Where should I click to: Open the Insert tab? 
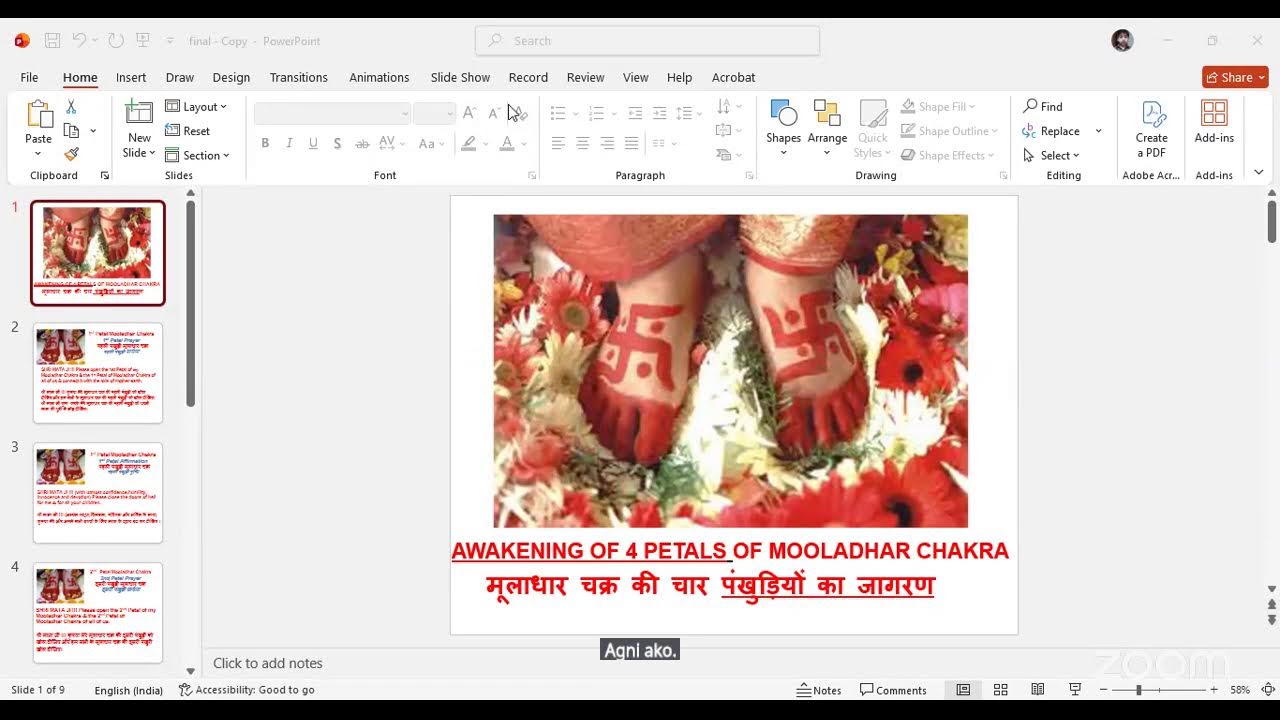131,77
